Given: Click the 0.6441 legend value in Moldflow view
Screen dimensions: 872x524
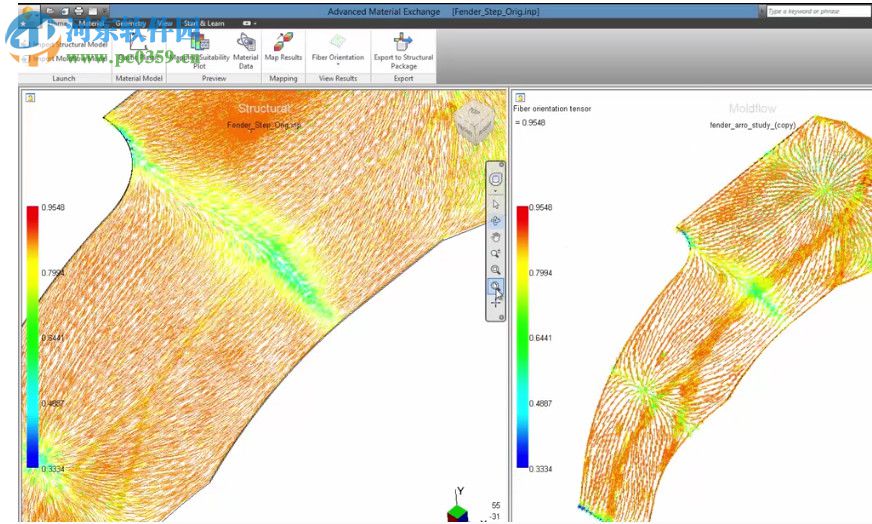Looking at the screenshot, I should 541,338.
